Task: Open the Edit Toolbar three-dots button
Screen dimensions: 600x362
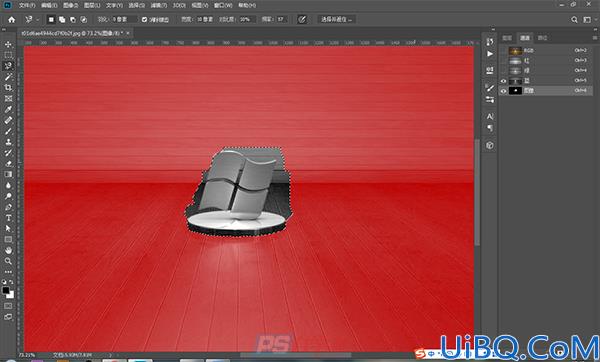Action: pos(8,272)
